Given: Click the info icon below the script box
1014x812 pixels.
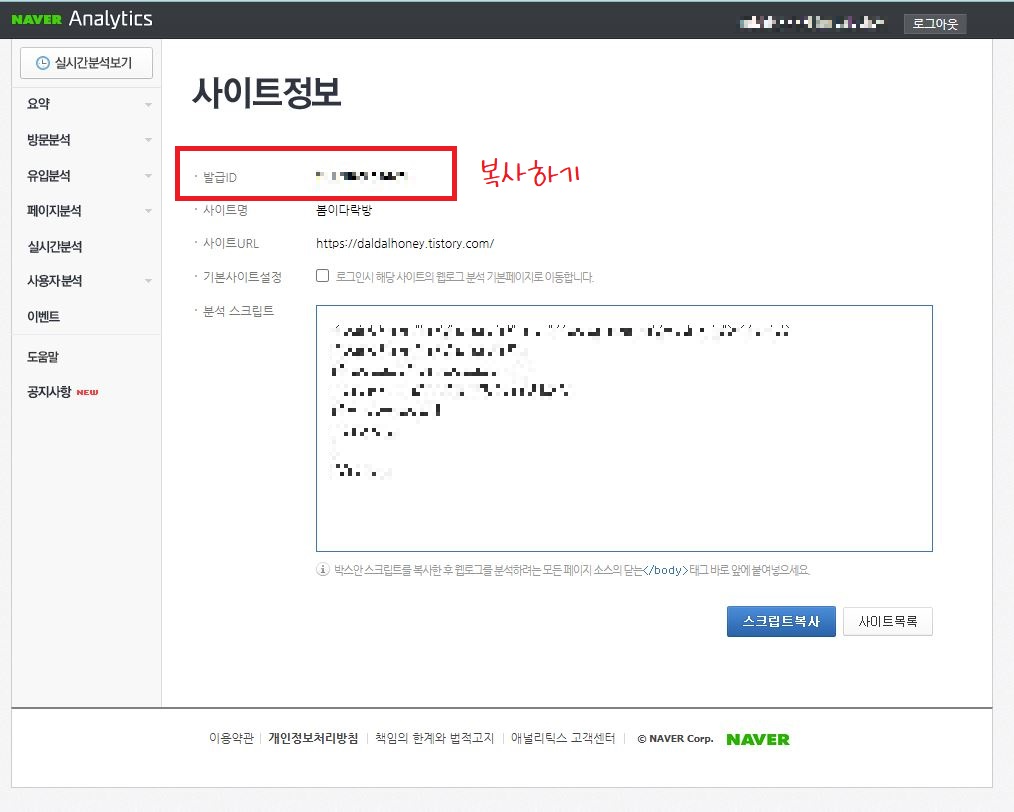Looking at the screenshot, I should [x=322, y=570].
